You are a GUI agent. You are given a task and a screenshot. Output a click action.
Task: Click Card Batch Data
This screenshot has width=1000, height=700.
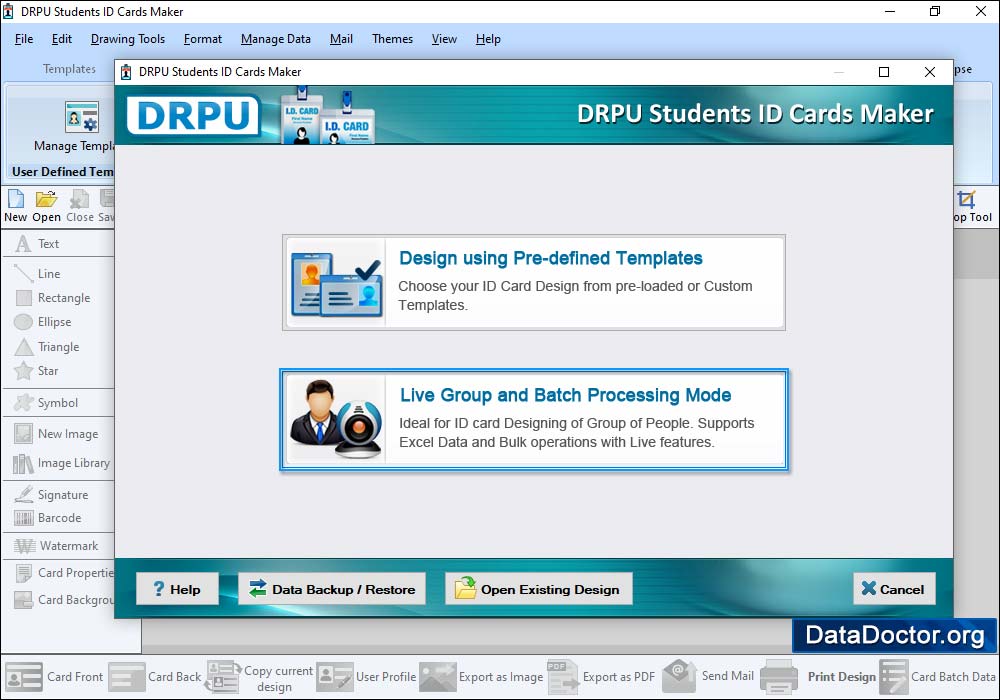938,677
